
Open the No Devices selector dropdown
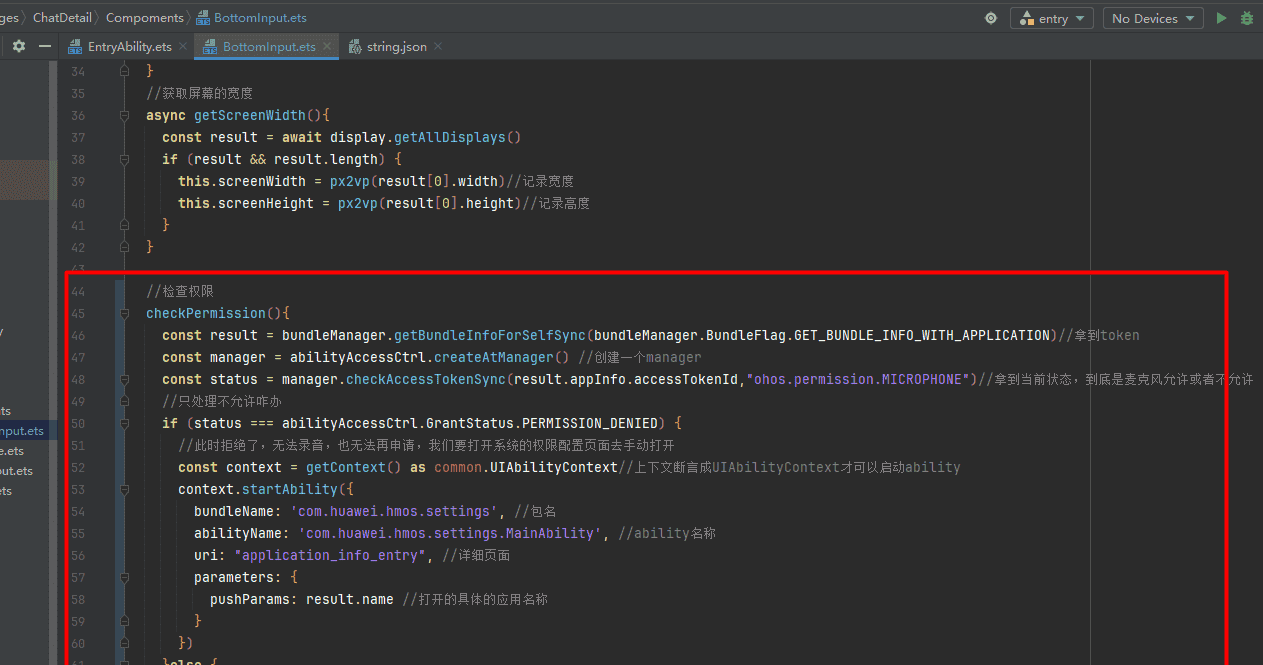pos(1152,18)
